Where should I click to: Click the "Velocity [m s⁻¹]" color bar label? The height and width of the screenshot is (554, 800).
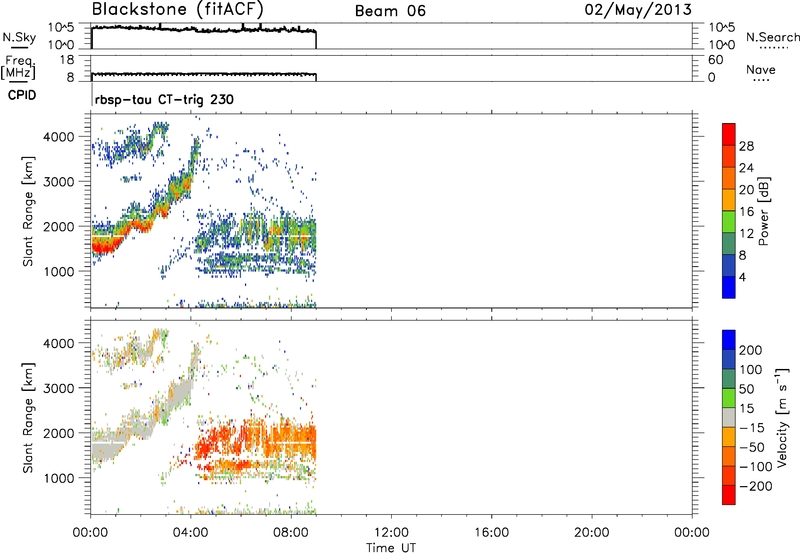coord(782,417)
